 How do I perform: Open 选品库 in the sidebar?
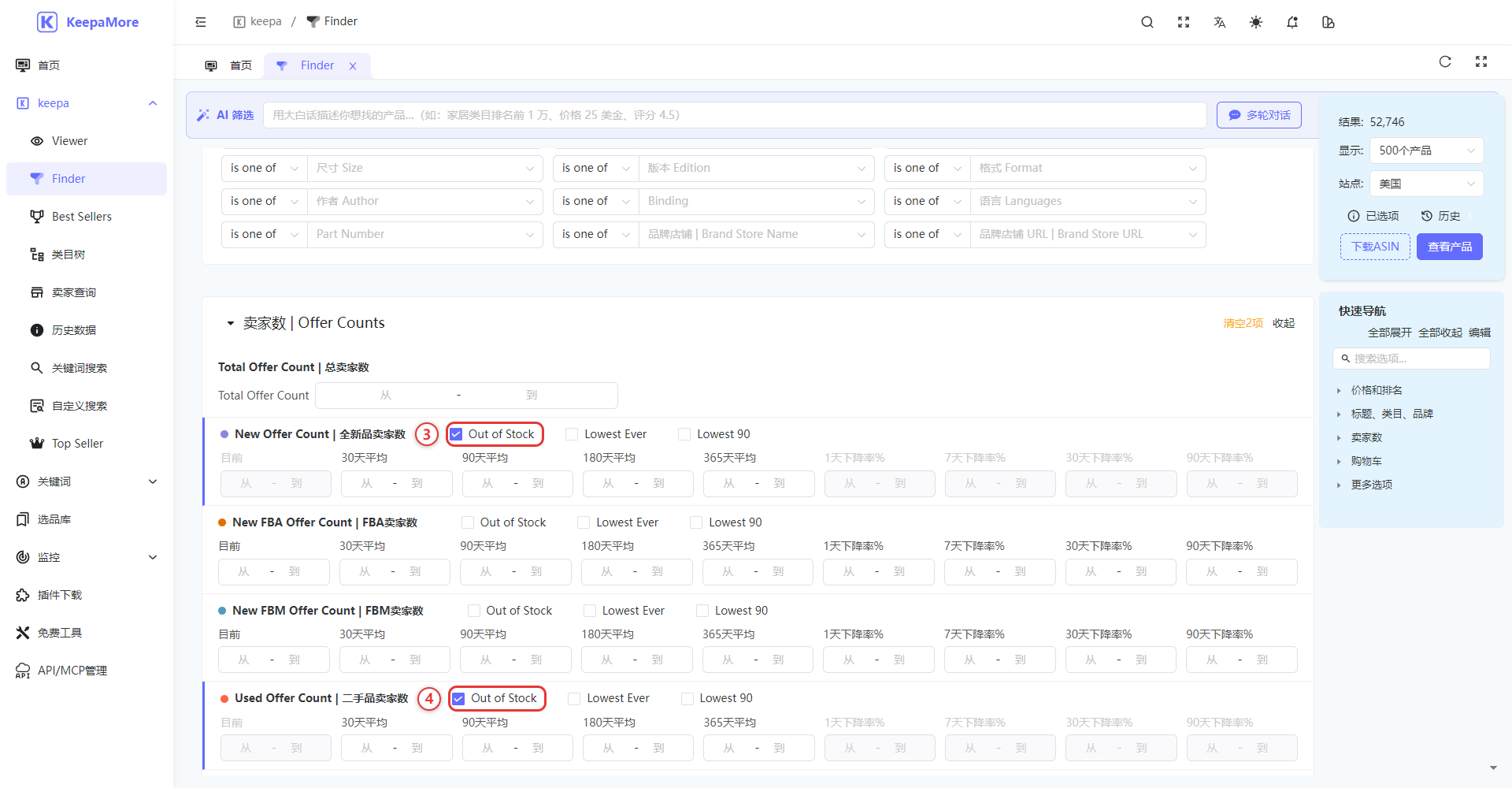point(87,519)
